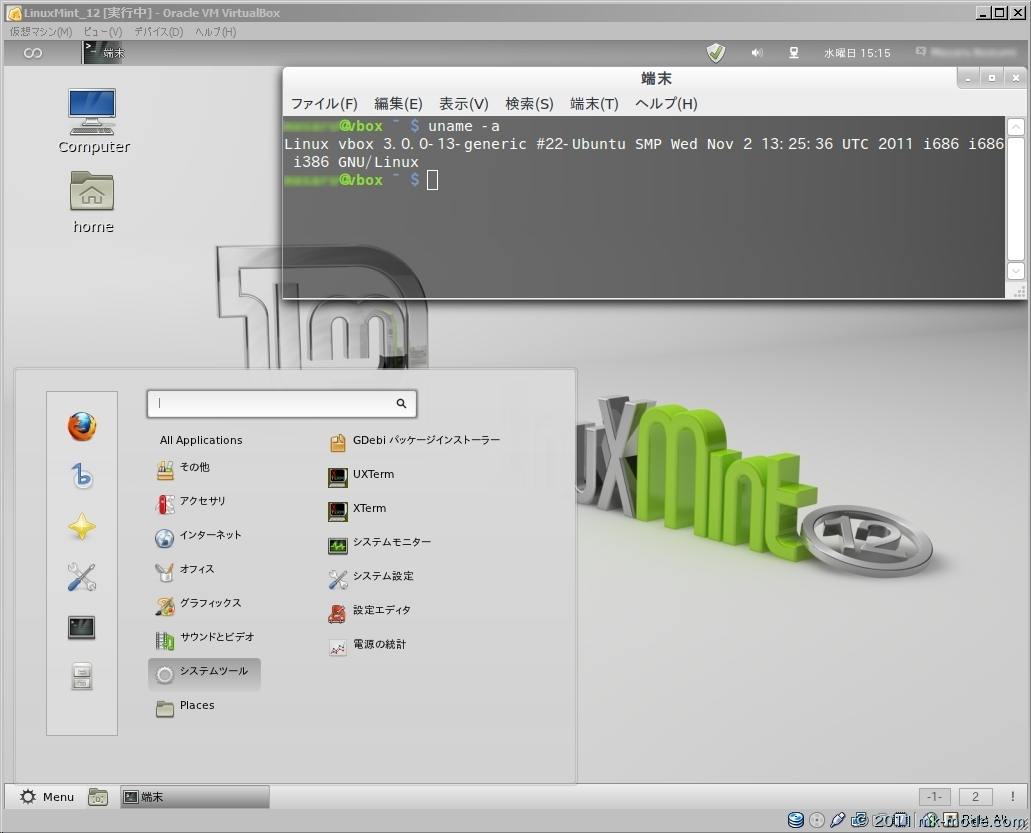Launch Firefox from the favorites sidebar
This screenshot has width=1031, height=833.
point(82,427)
